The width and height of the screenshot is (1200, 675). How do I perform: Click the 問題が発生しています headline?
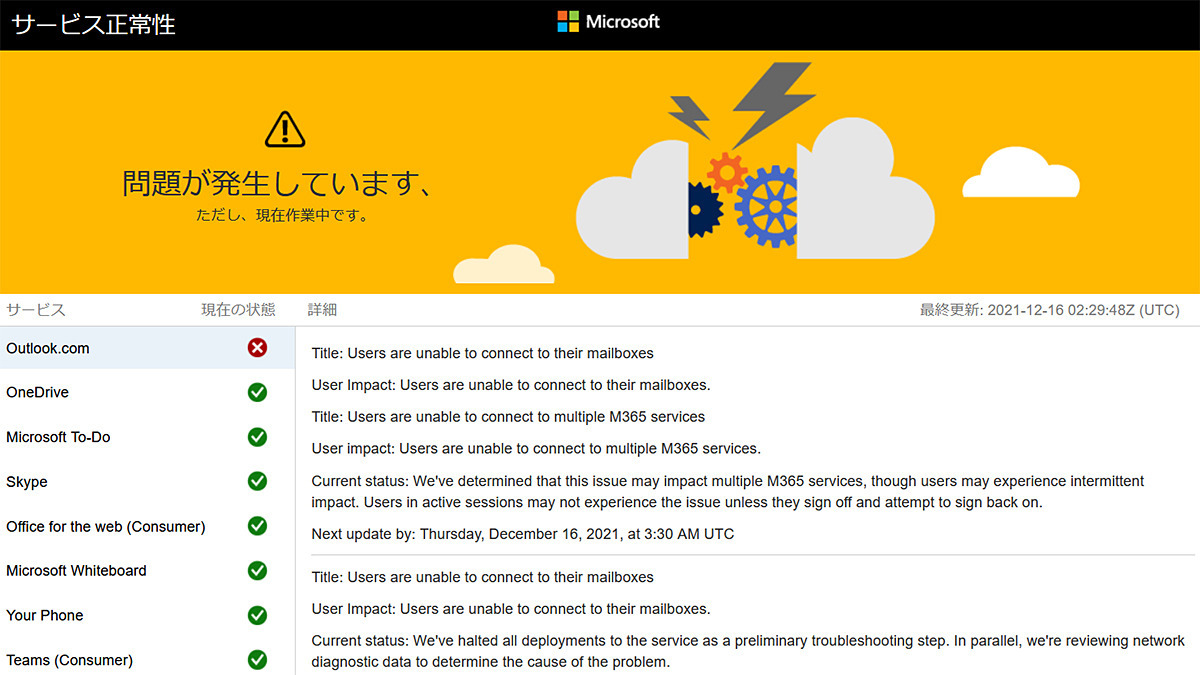click(x=277, y=183)
